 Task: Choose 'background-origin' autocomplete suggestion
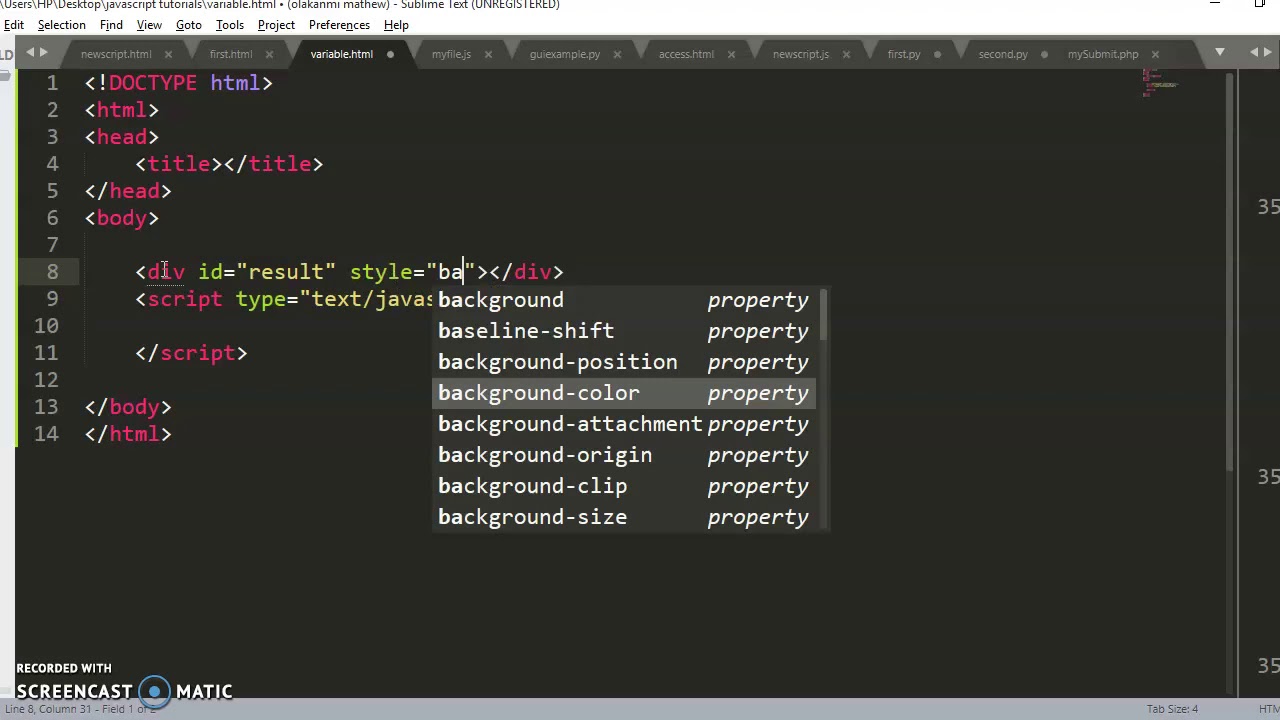tap(625, 455)
